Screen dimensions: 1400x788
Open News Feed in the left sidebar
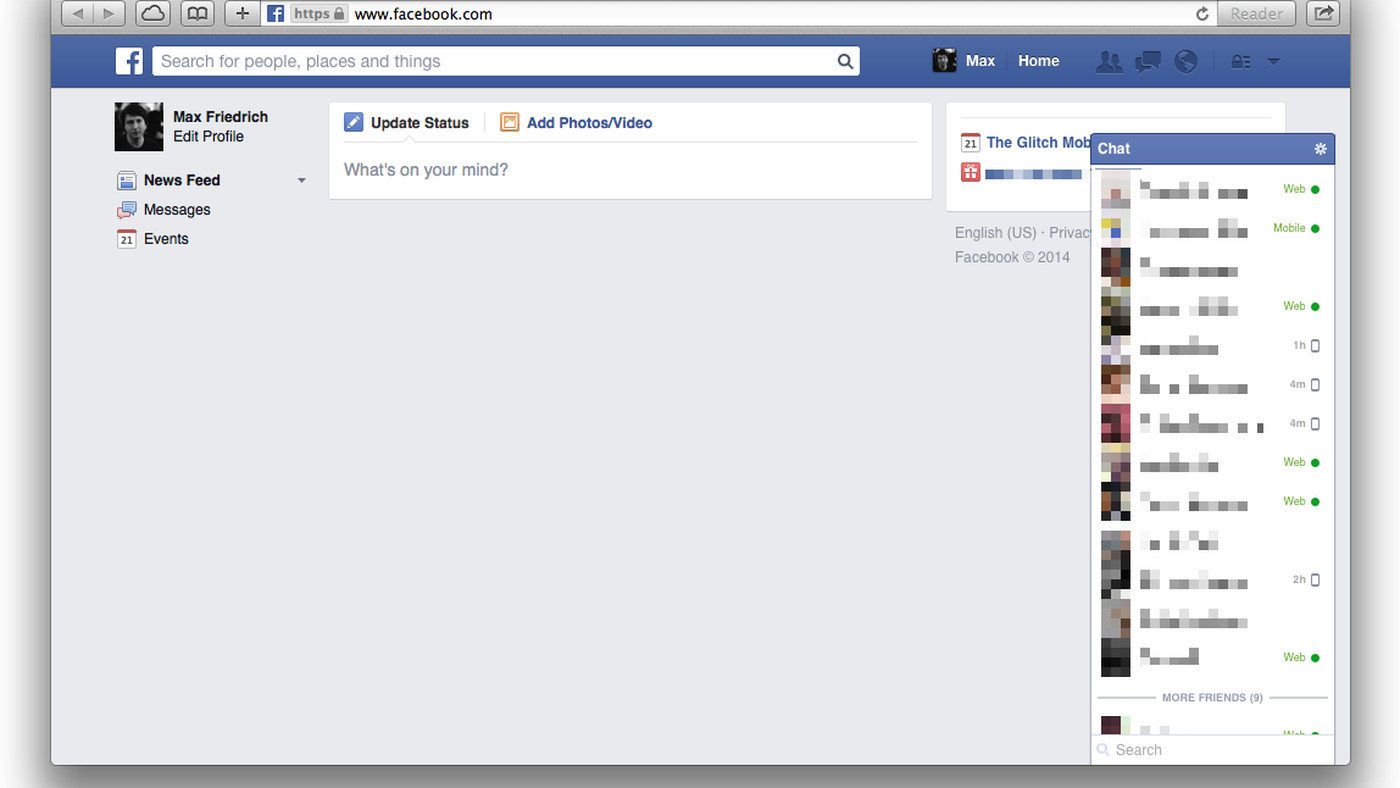pyautogui.click(x=182, y=181)
